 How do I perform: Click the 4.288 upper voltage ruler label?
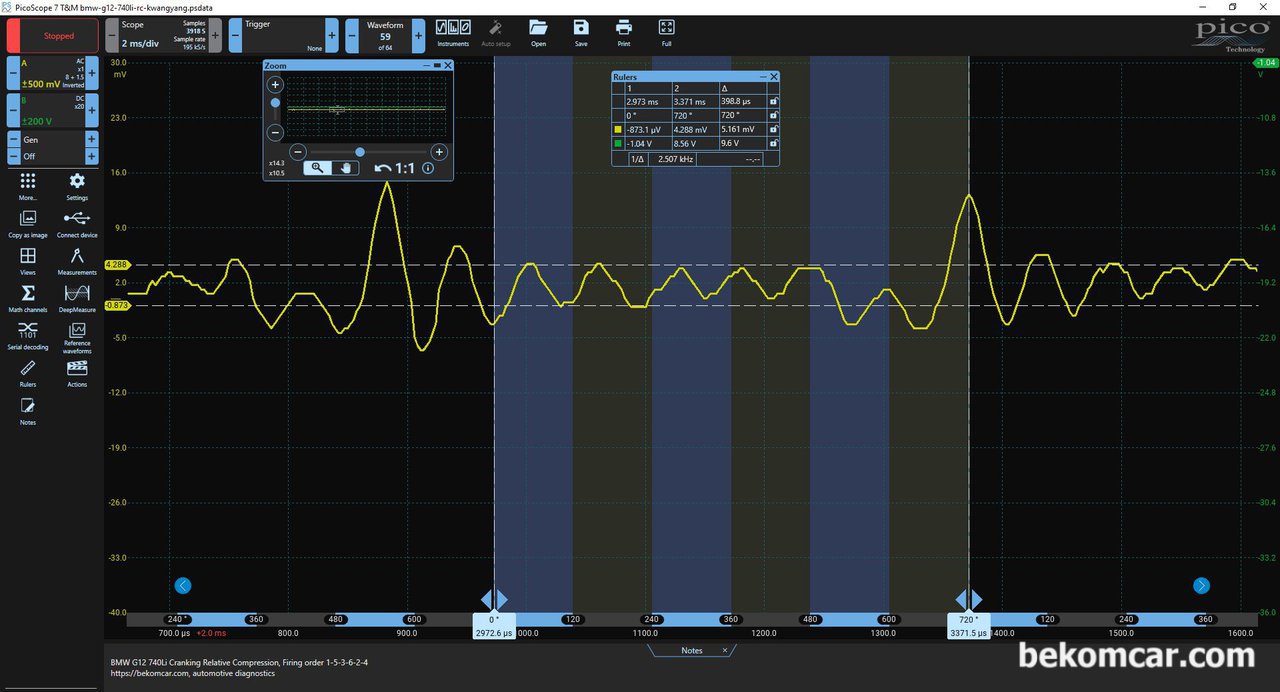pos(117,265)
